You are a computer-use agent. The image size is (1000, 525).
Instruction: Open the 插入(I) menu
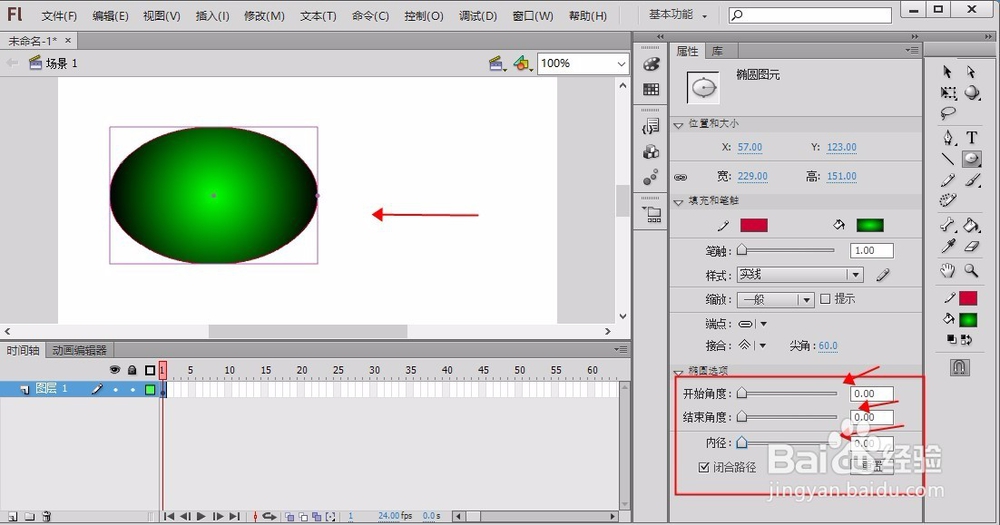(x=212, y=16)
